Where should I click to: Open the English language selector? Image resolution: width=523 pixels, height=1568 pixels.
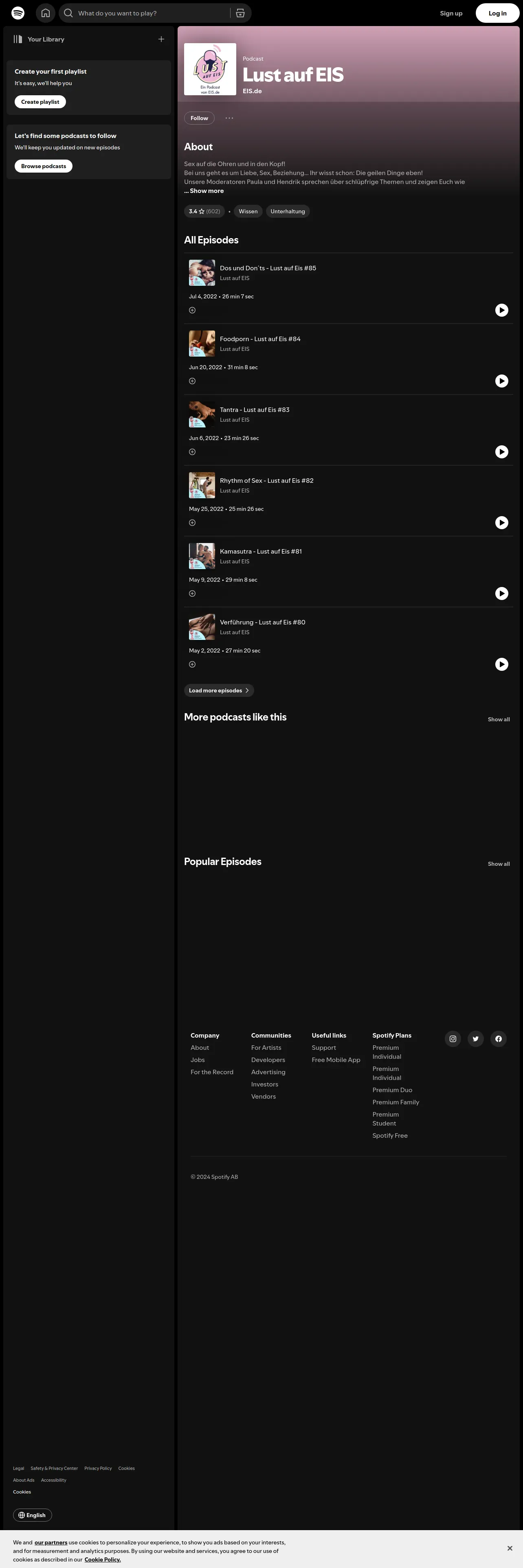(x=32, y=1515)
